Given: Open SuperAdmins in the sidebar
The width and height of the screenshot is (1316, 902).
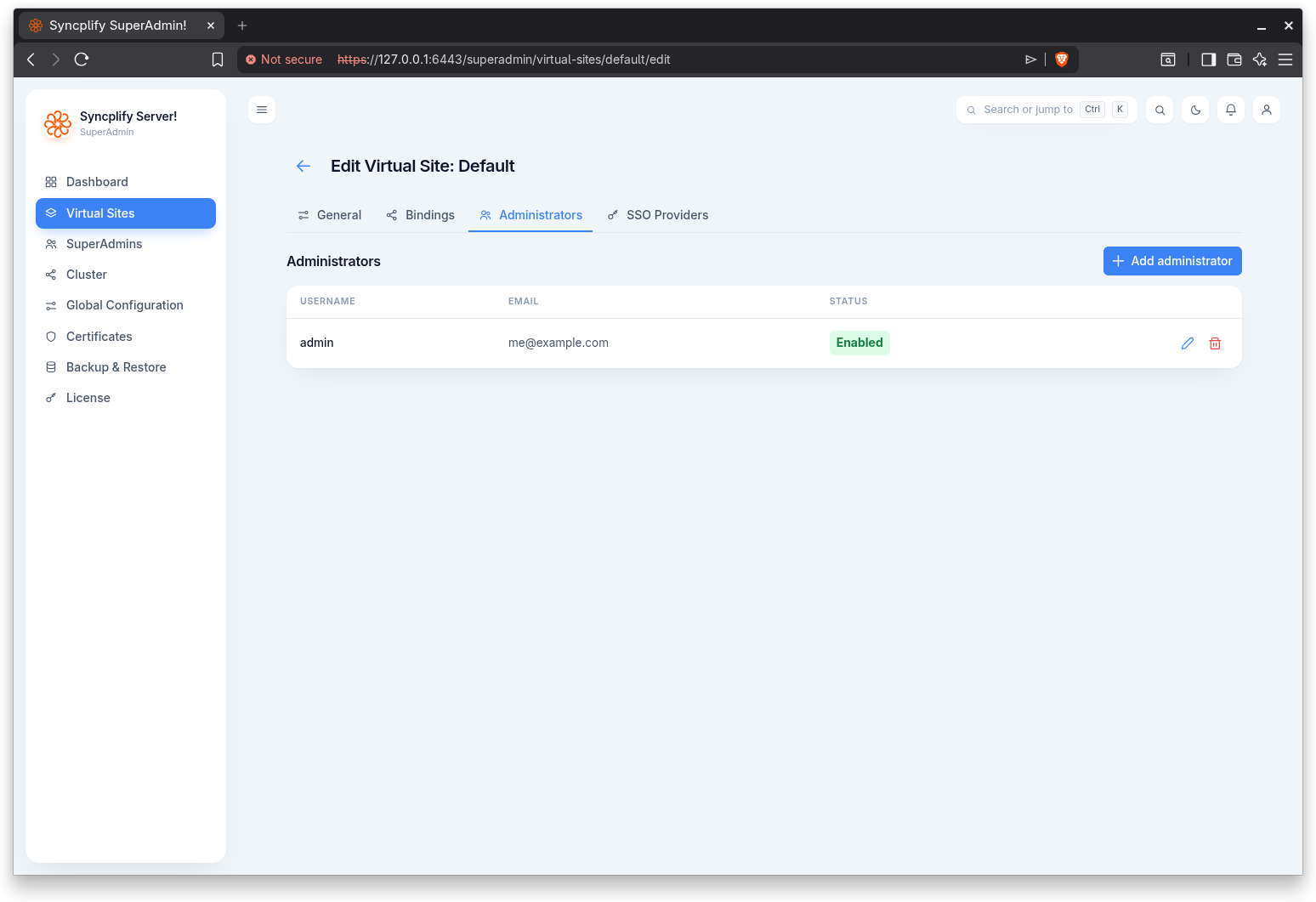Looking at the screenshot, I should (126, 244).
